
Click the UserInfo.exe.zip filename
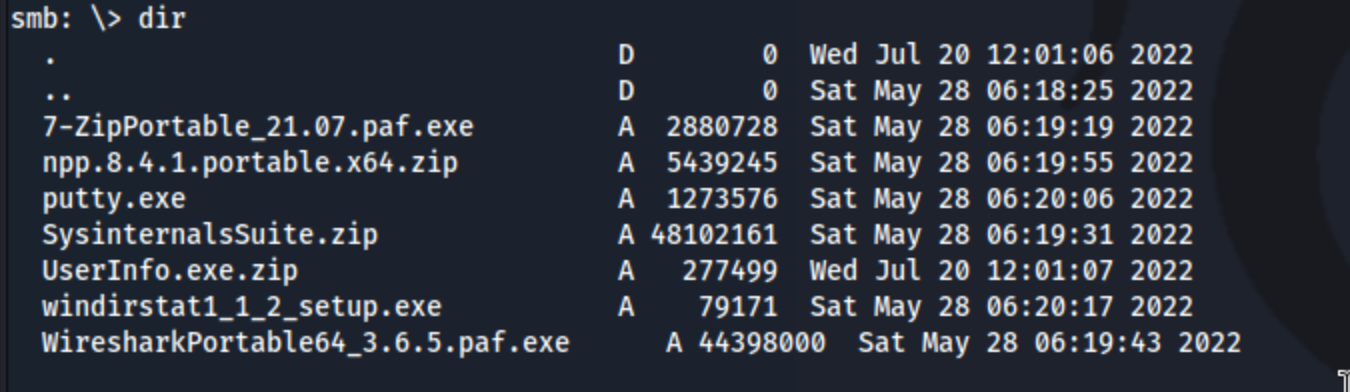(x=170, y=271)
